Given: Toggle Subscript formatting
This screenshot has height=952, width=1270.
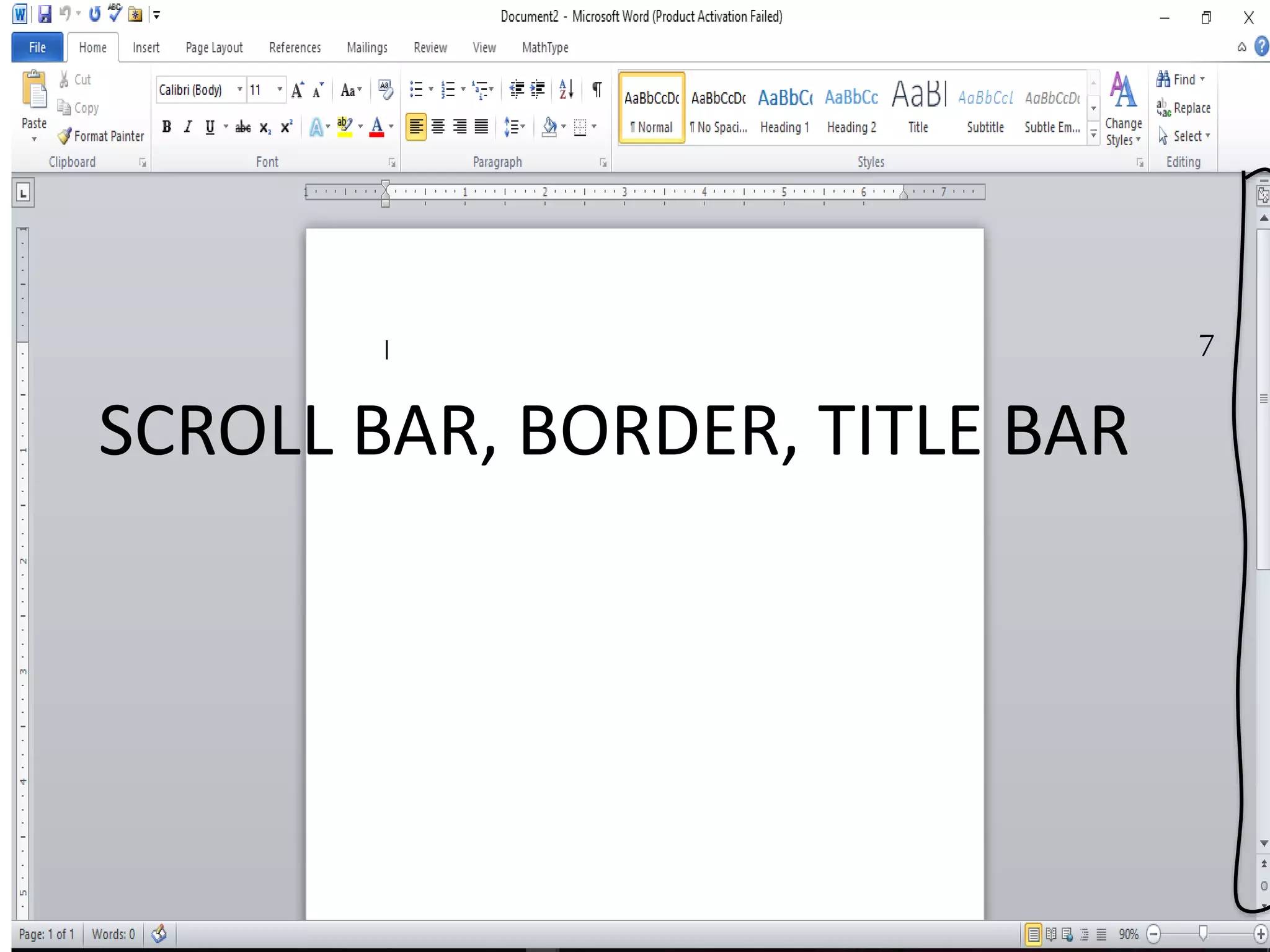Looking at the screenshot, I should pyautogui.click(x=265, y=127).
